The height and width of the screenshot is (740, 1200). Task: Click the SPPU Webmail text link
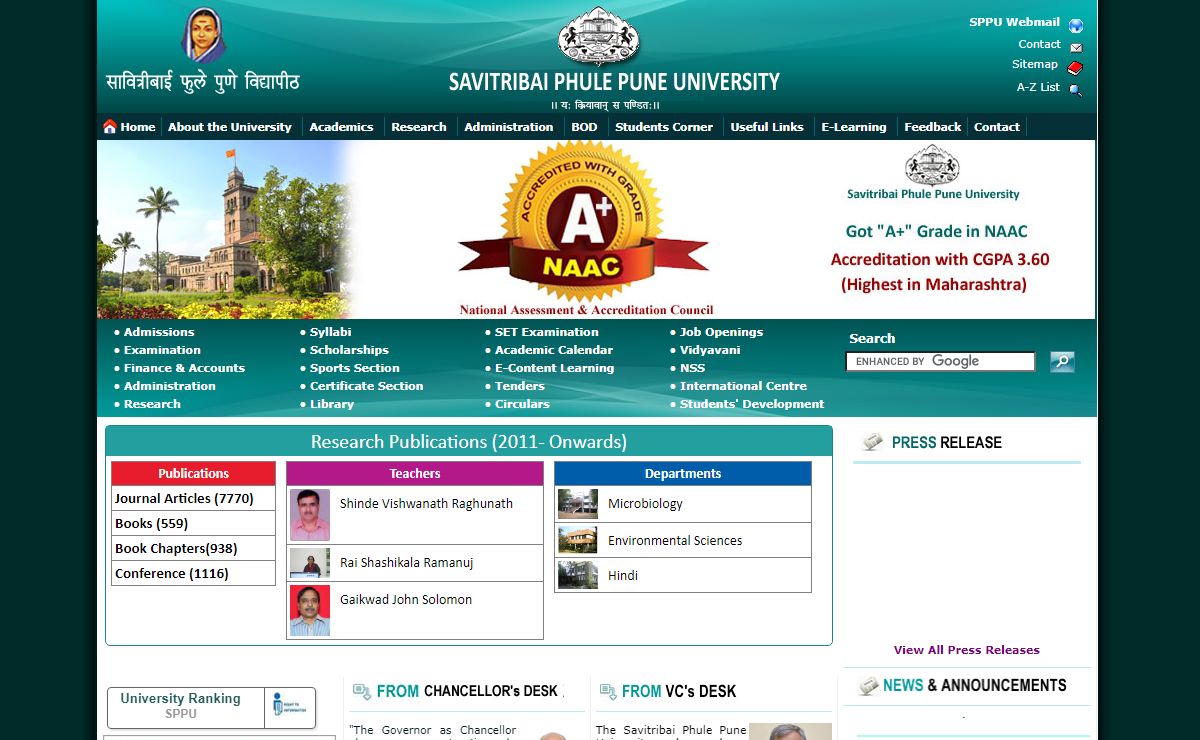click(1014, 22)
